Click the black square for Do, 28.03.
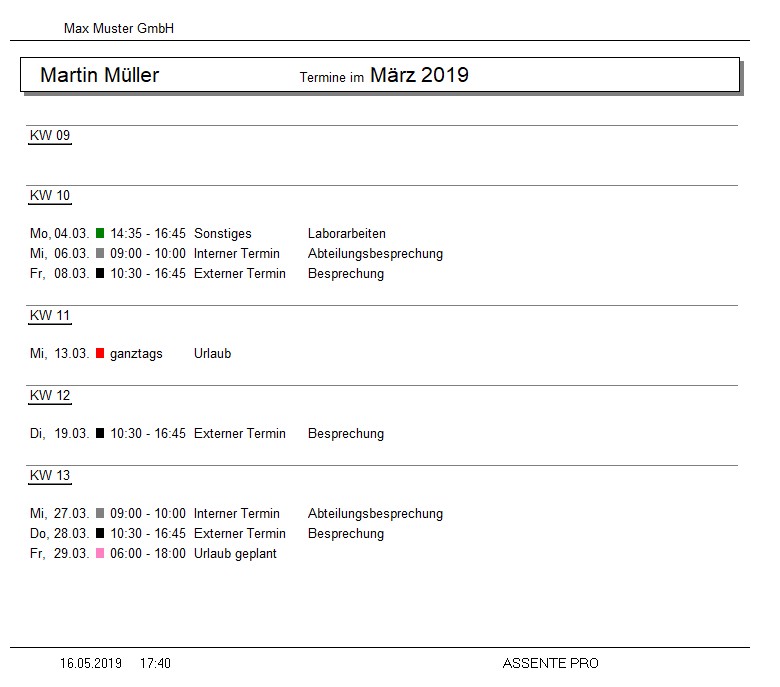This screenshot has height=687, width=780. 100,533
